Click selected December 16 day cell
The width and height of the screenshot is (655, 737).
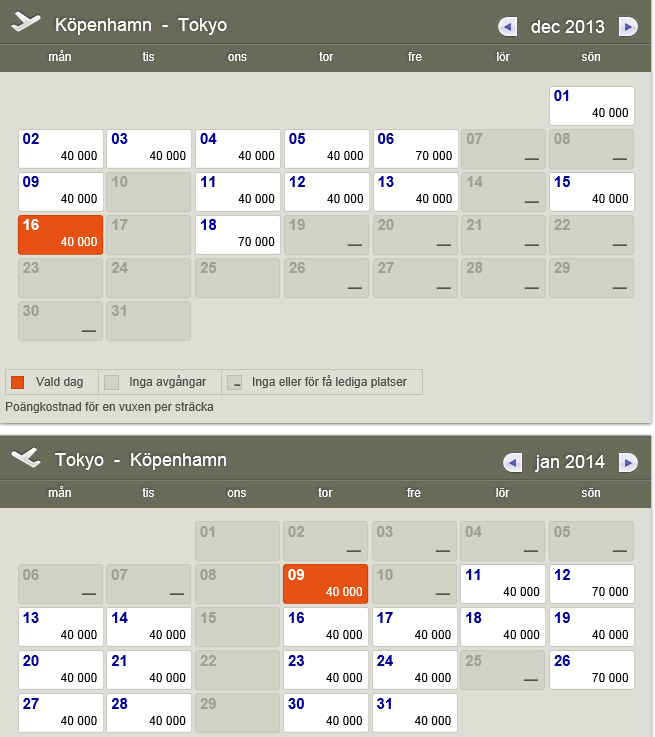(60, 234)
